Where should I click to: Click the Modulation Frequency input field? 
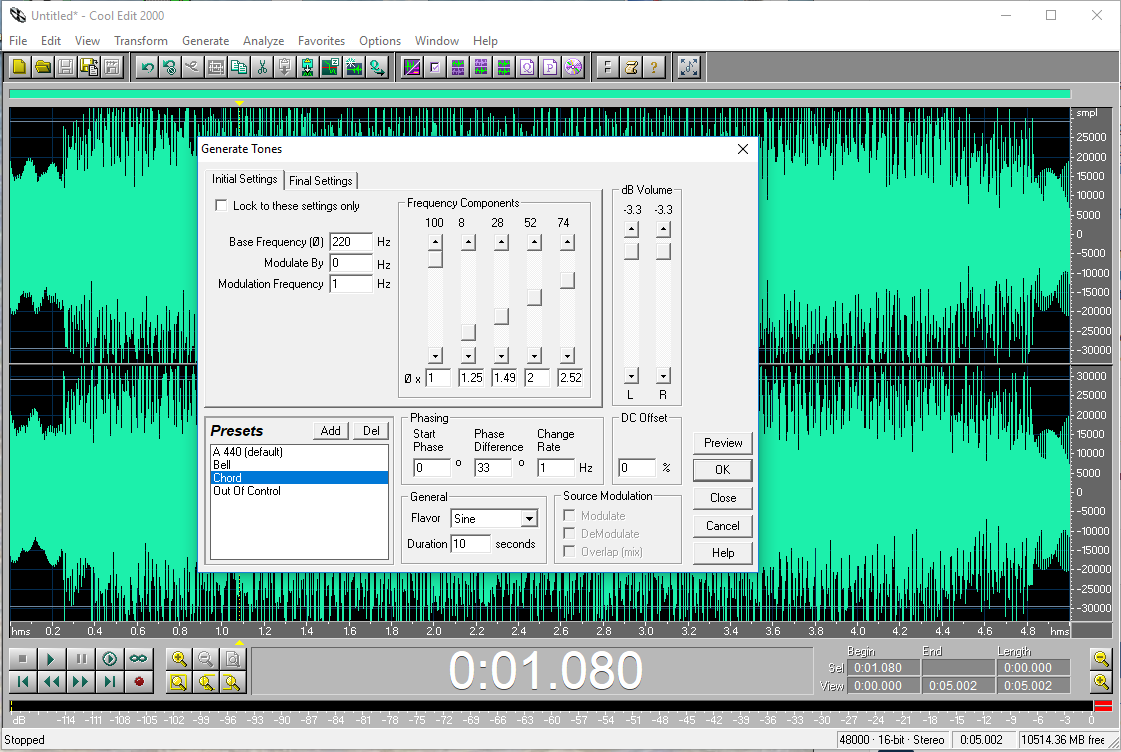coord(351,284)
